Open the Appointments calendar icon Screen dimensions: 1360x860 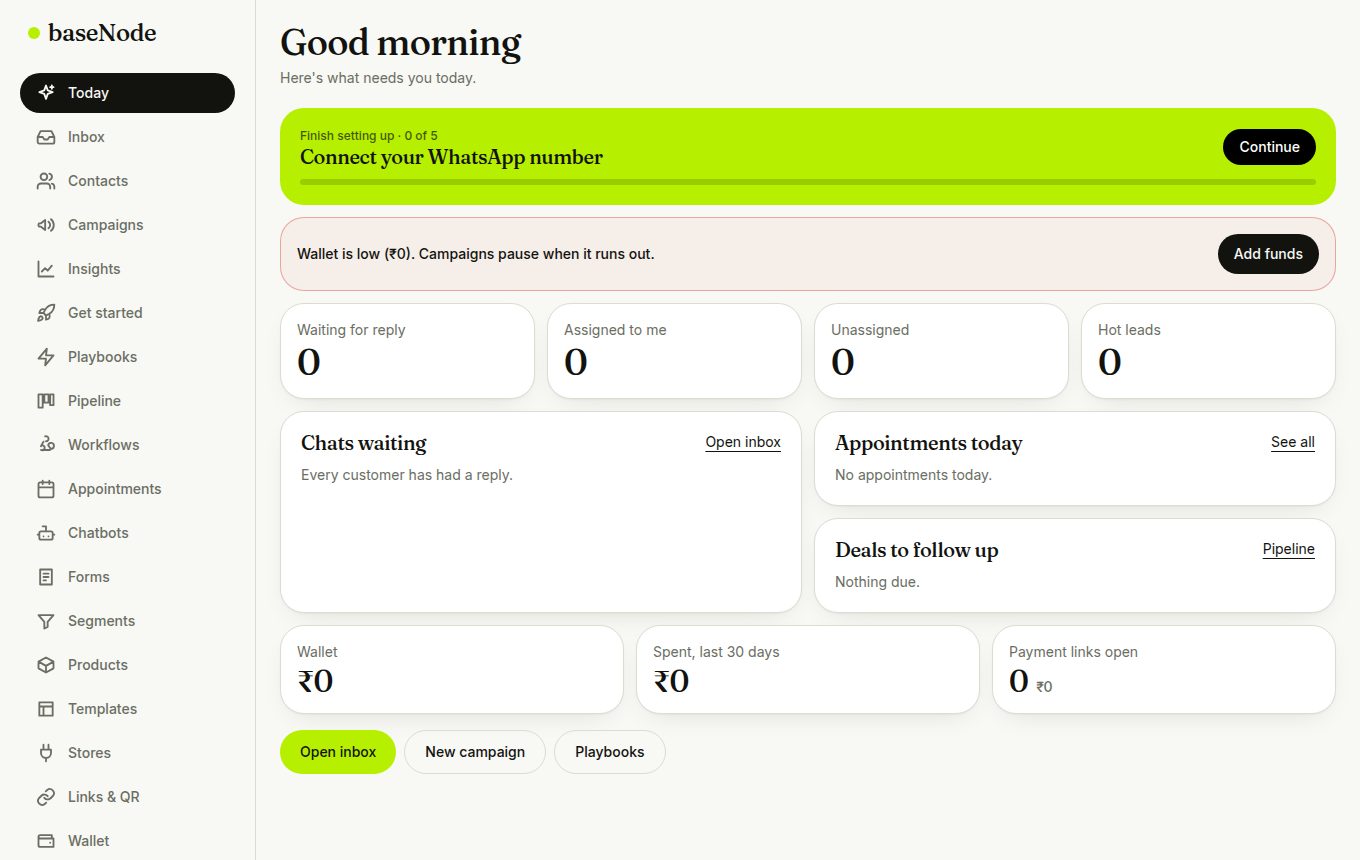(46, 489)
